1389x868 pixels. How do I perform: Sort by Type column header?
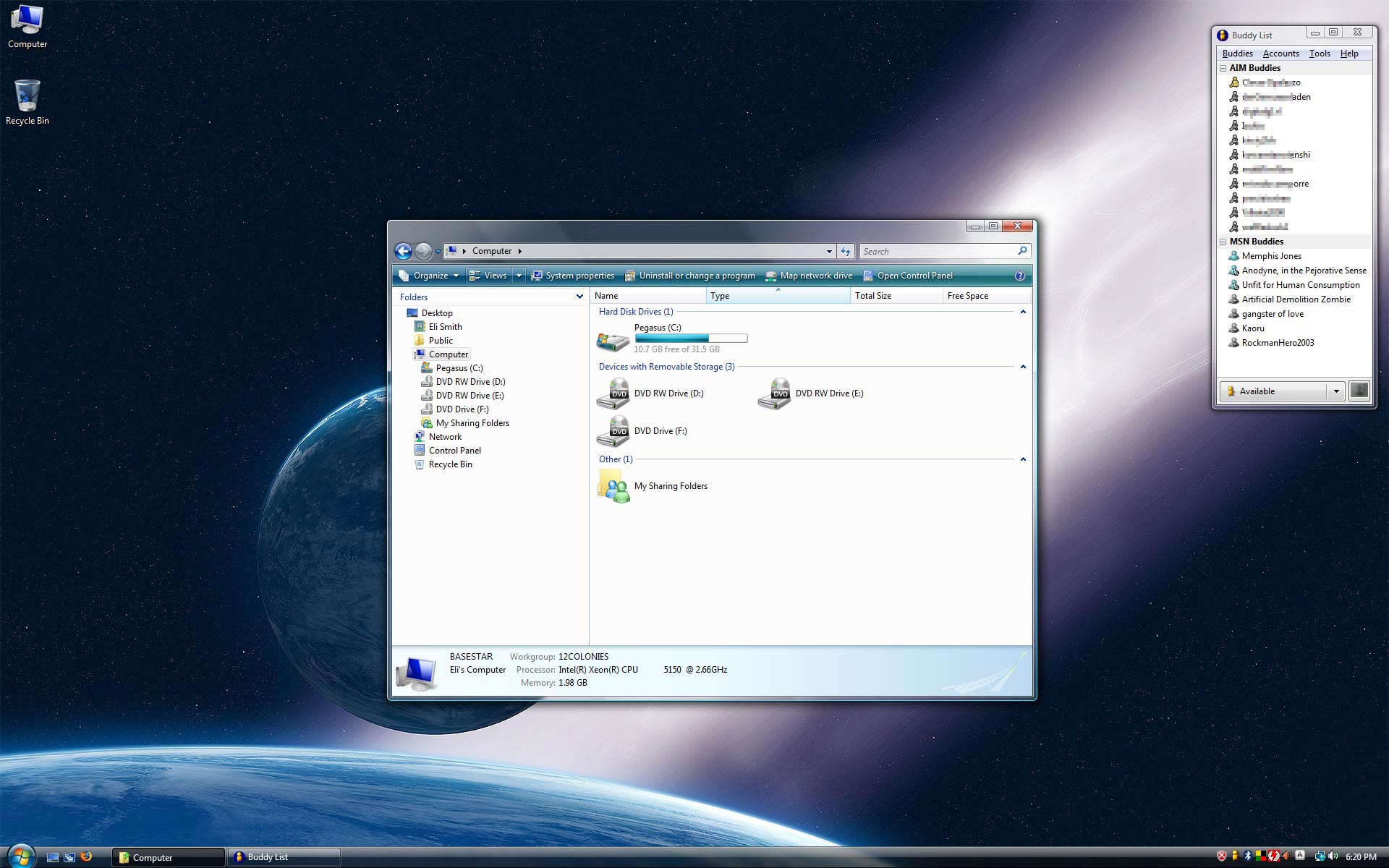pyautogui.click(x=778, y=296)
